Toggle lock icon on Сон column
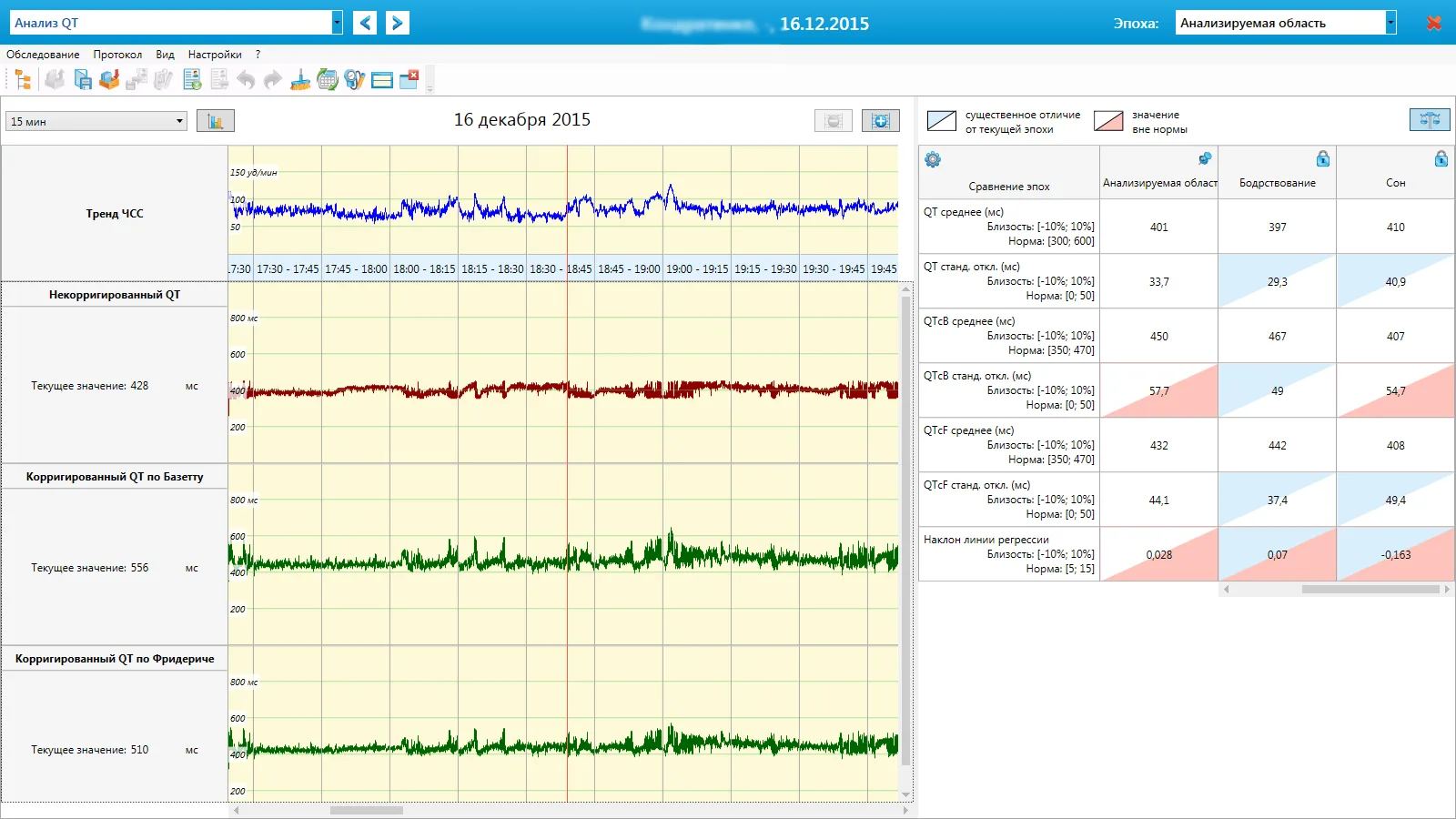The width and height of the screenshot is (1456, 819). [1441, 158]
